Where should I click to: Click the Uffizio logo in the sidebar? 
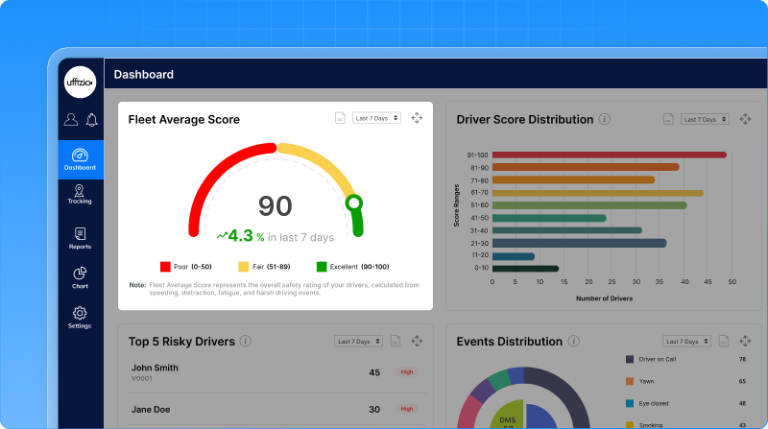[x=80, y=84]
